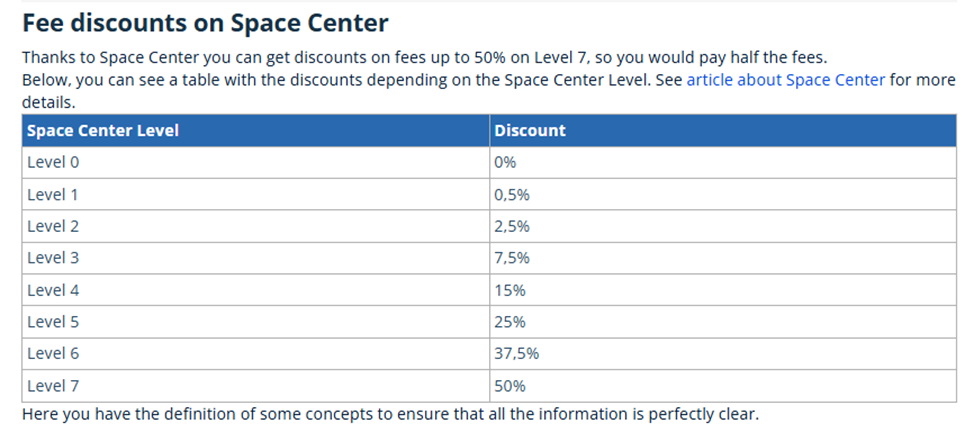Open the article about Space Center link
The width and height of the screenshot is (974, 432).
click(785, 80)
